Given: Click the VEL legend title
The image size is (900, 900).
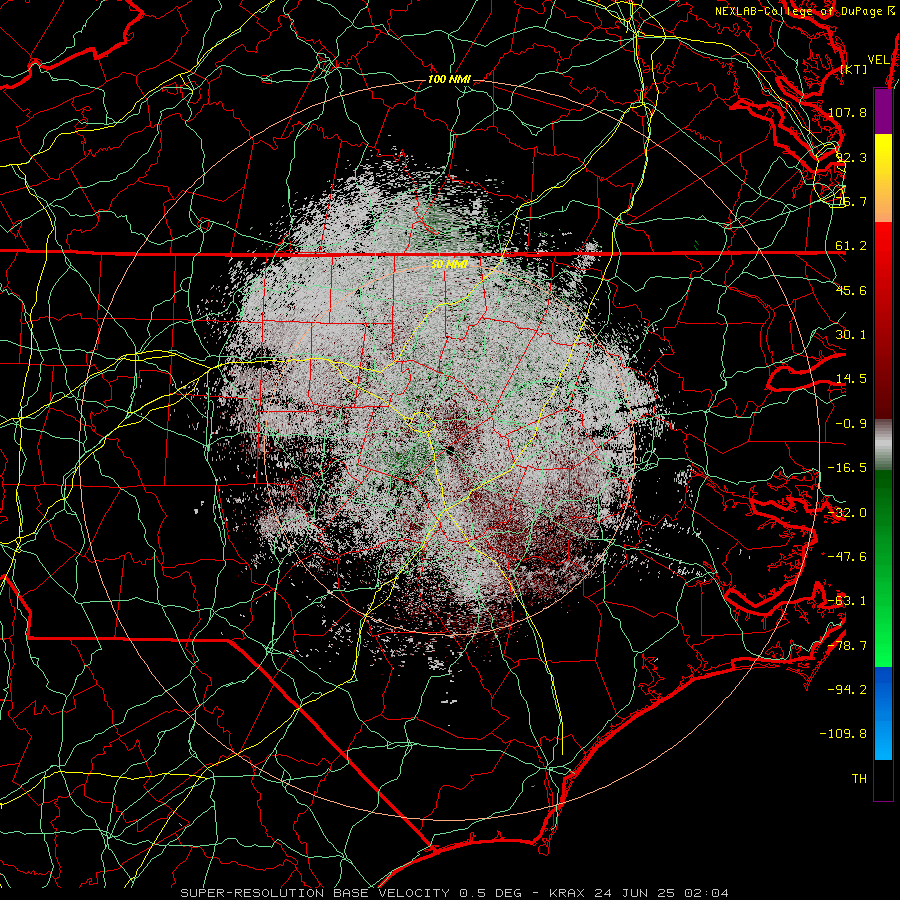Looking at the screenshot, I should [878, 60].
